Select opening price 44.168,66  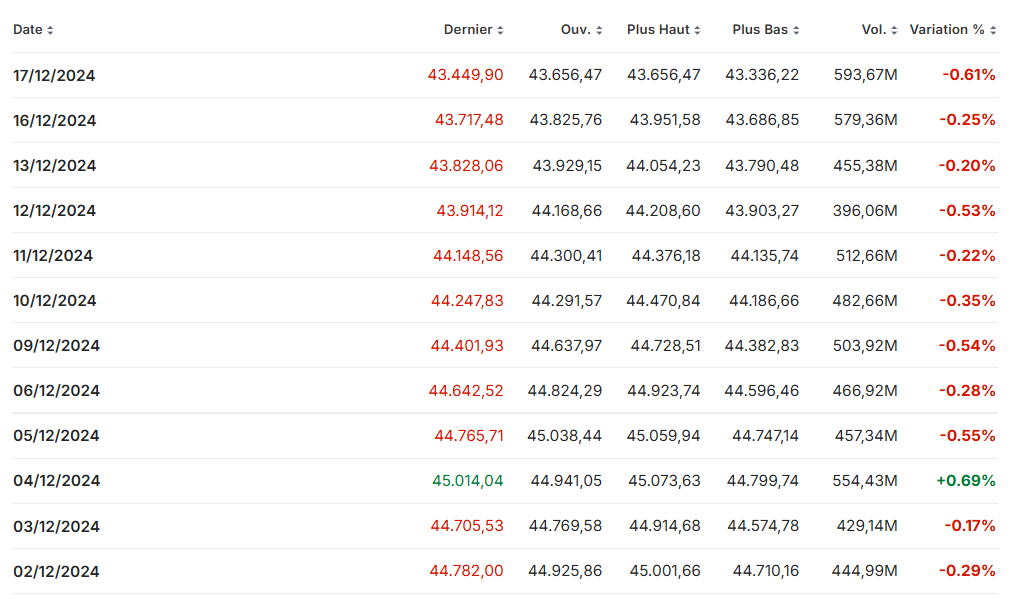tap(566, 210)
